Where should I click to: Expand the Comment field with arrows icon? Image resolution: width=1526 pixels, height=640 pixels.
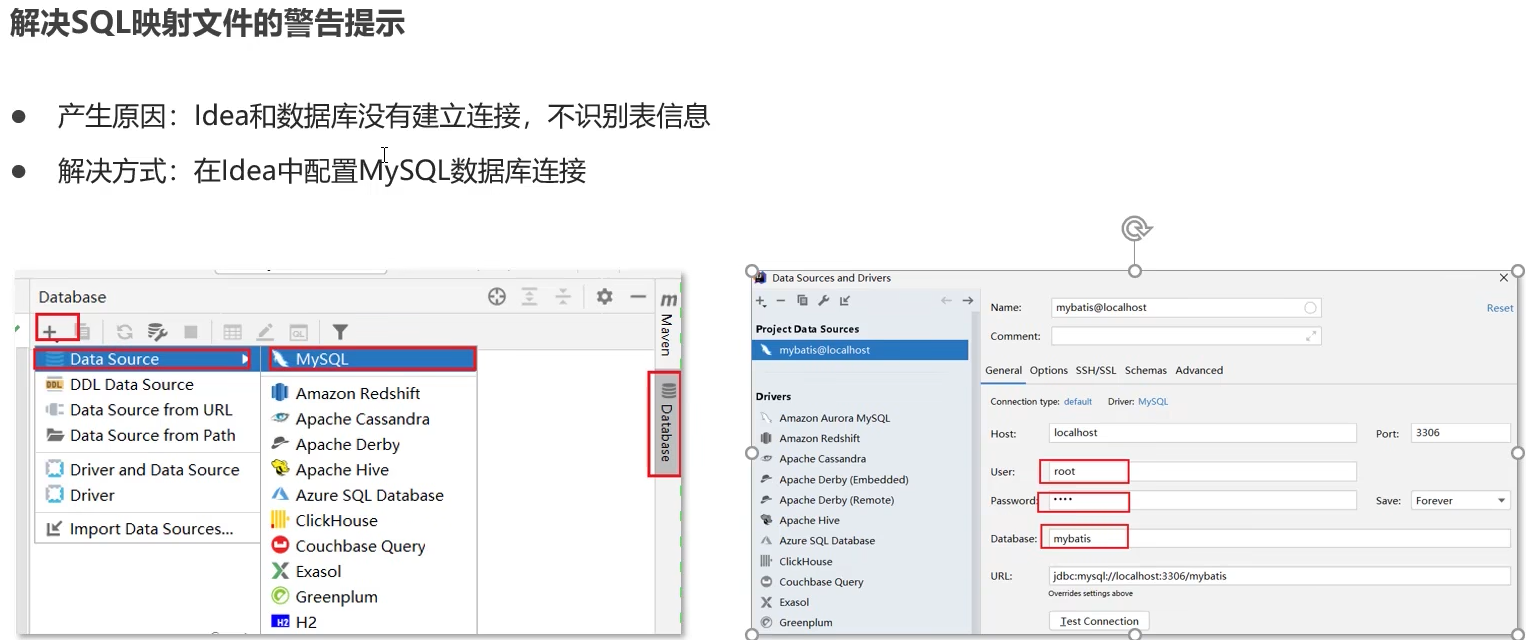1311,336
